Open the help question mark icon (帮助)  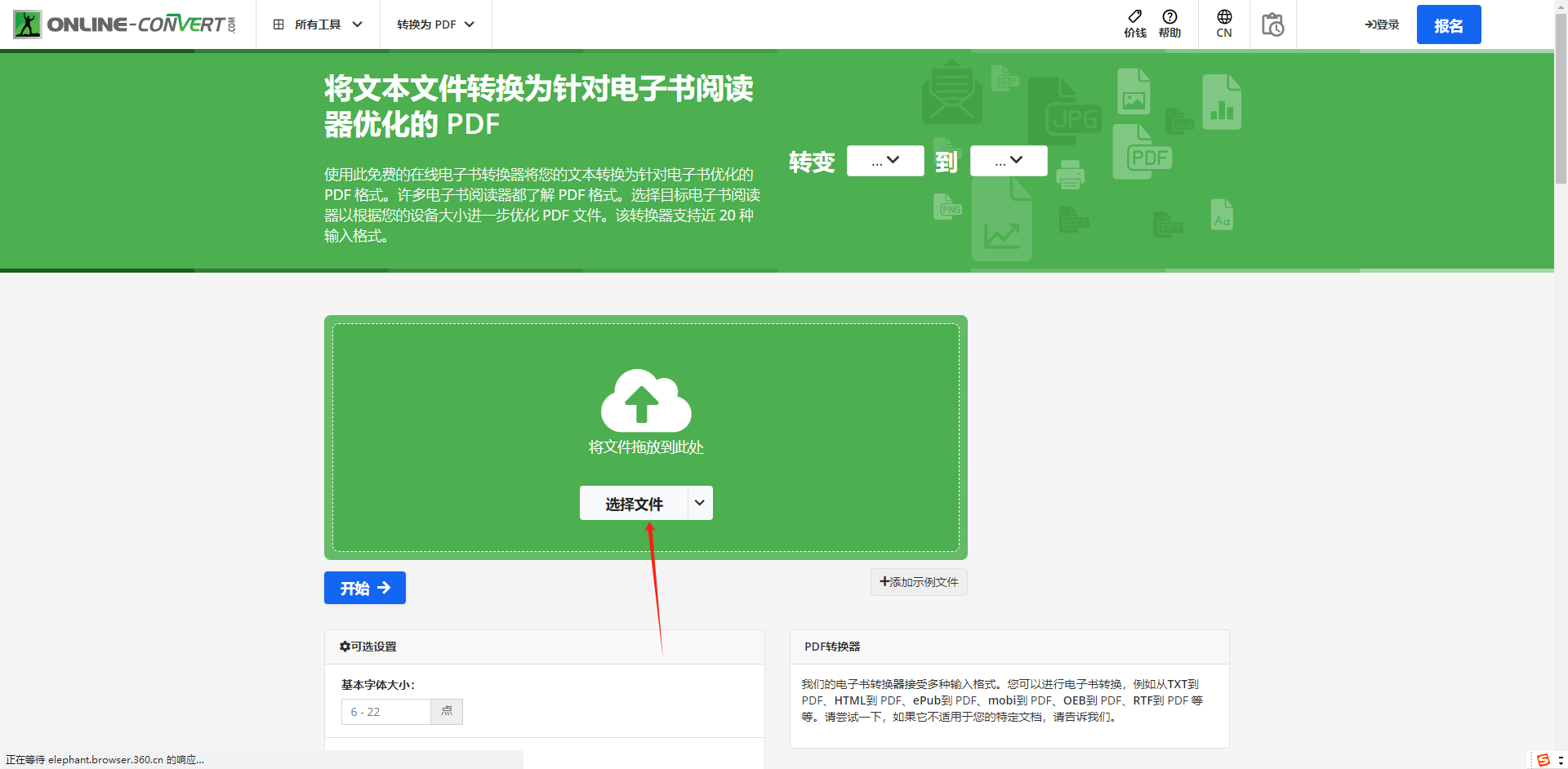[x=1169, y=17]
